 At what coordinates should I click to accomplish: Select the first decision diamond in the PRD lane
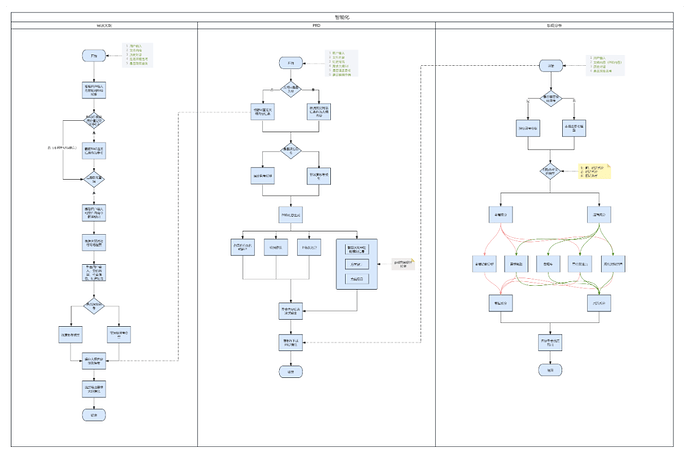click(x=291, y=90)
